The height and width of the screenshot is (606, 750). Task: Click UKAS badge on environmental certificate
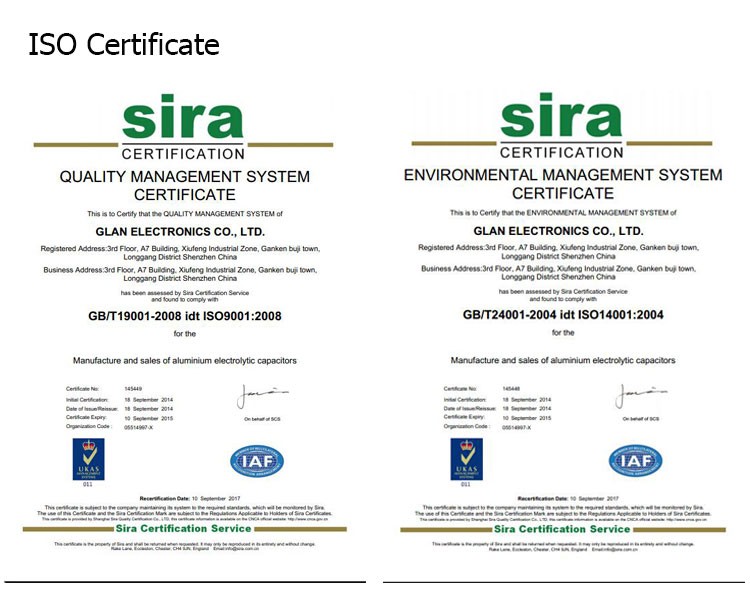point(466,459)
